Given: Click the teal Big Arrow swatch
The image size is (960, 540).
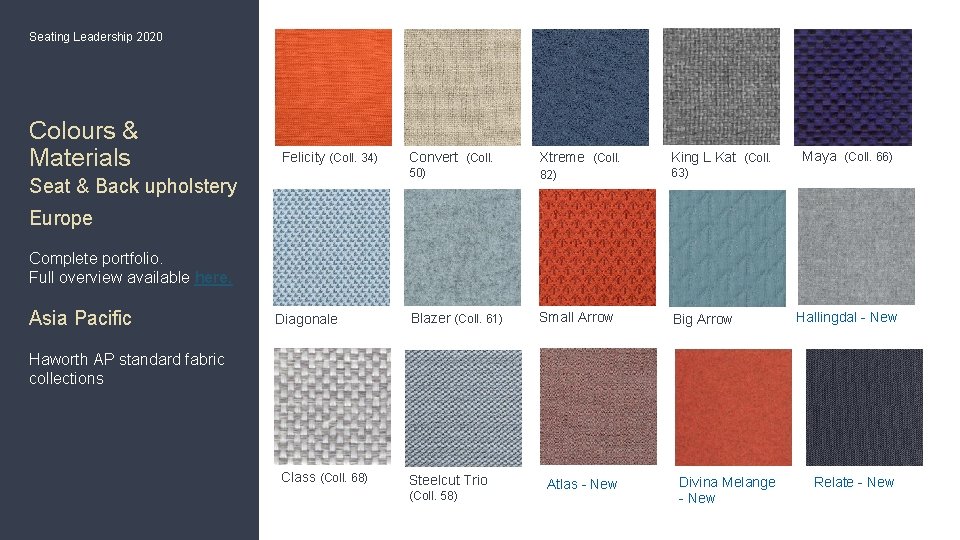Looking at the screenshot, I should coord(727,249).
